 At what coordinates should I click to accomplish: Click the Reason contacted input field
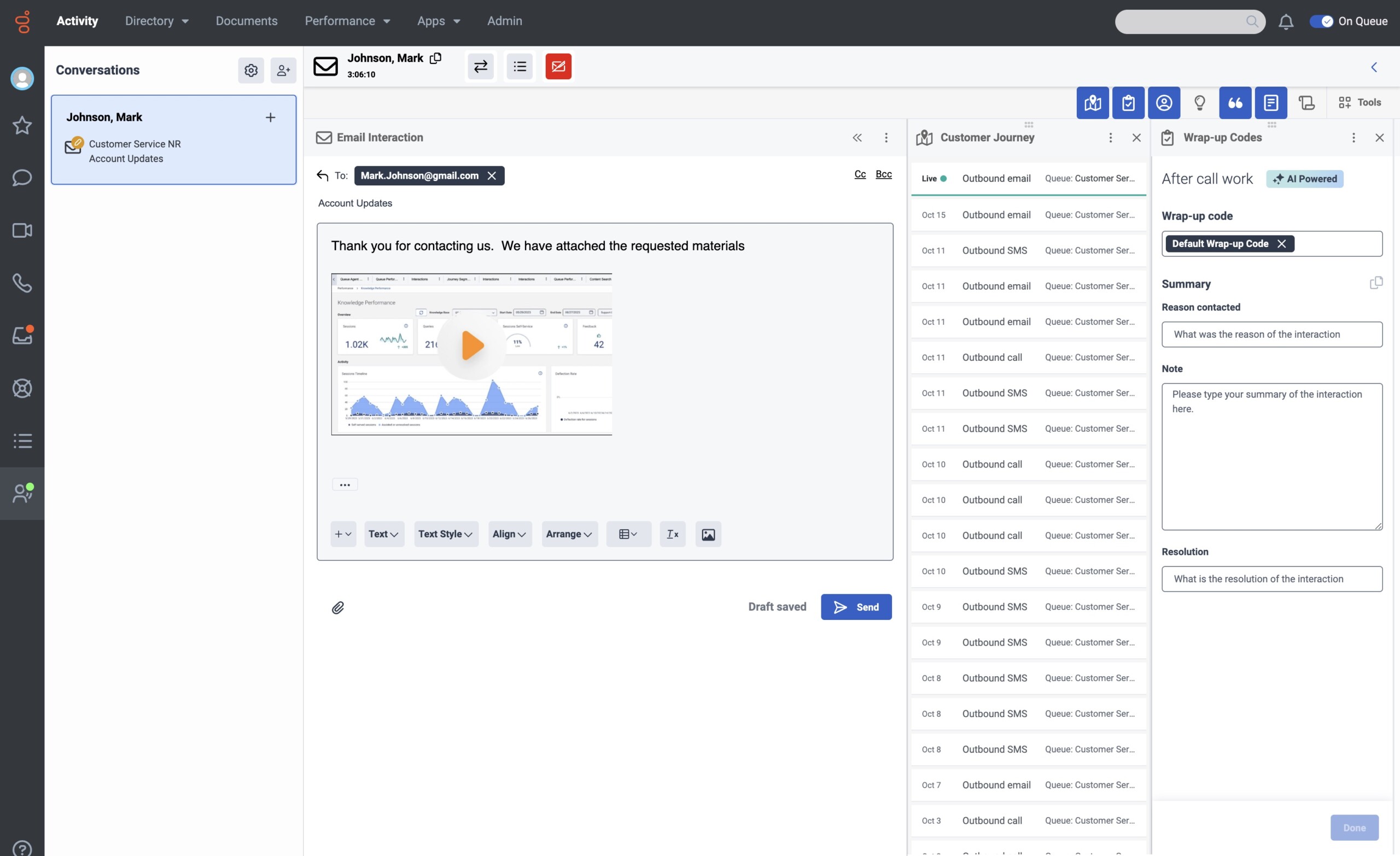[x=1271, y=335]
